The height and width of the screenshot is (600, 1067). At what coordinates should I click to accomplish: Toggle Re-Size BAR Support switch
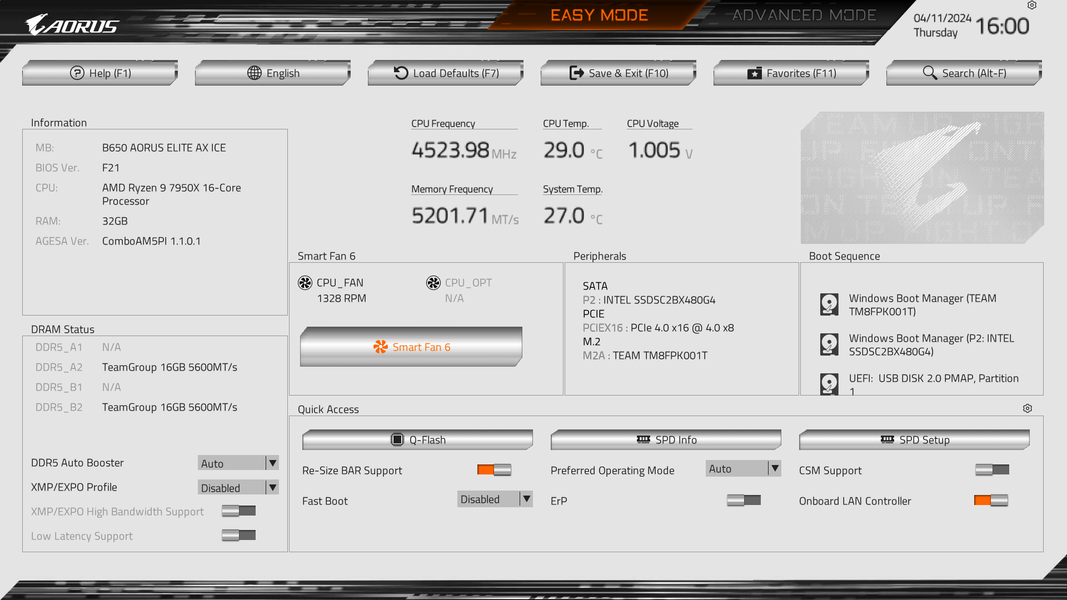pyautogui.click(x=494, y=469)
